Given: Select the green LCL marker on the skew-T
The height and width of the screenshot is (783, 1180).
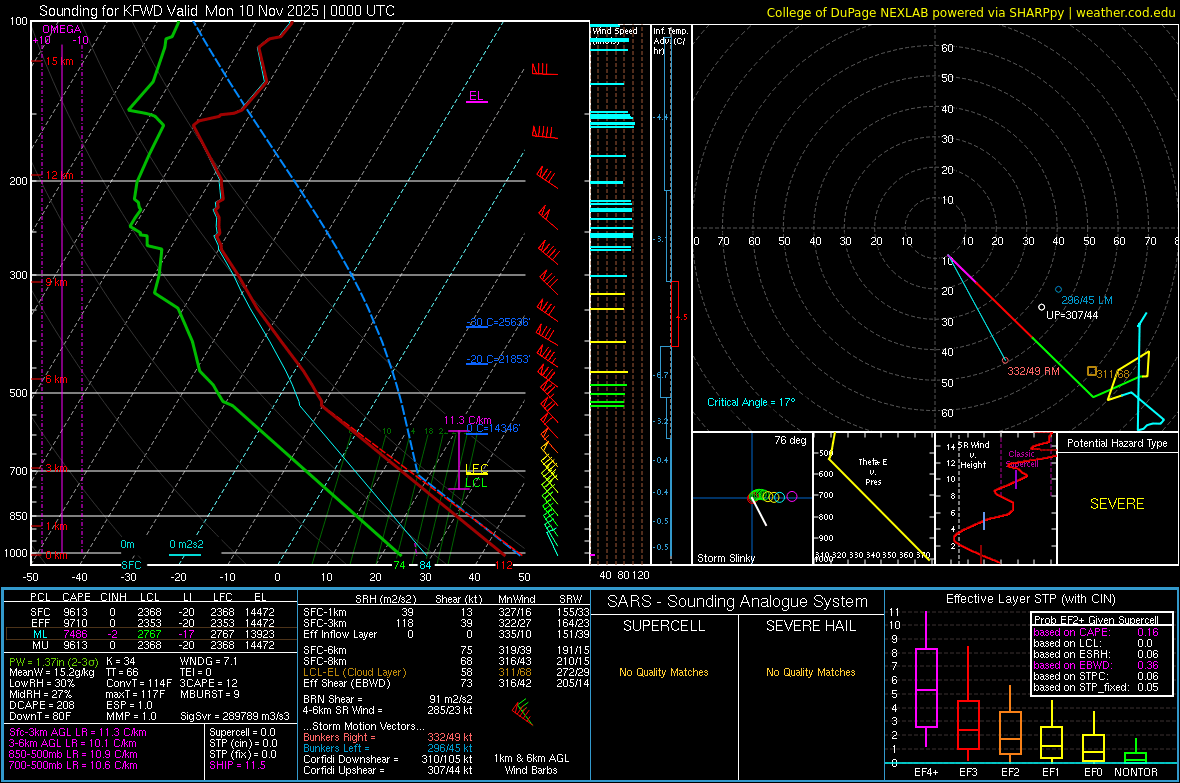Looking at the screenshot, I should click(x=476, y=483).
